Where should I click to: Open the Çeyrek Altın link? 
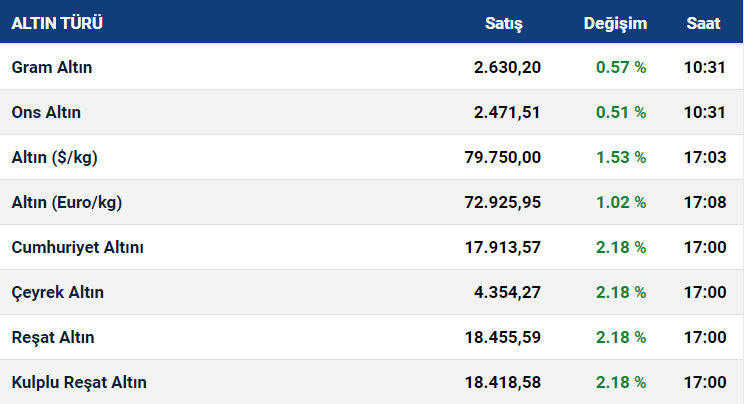point(57,292)
